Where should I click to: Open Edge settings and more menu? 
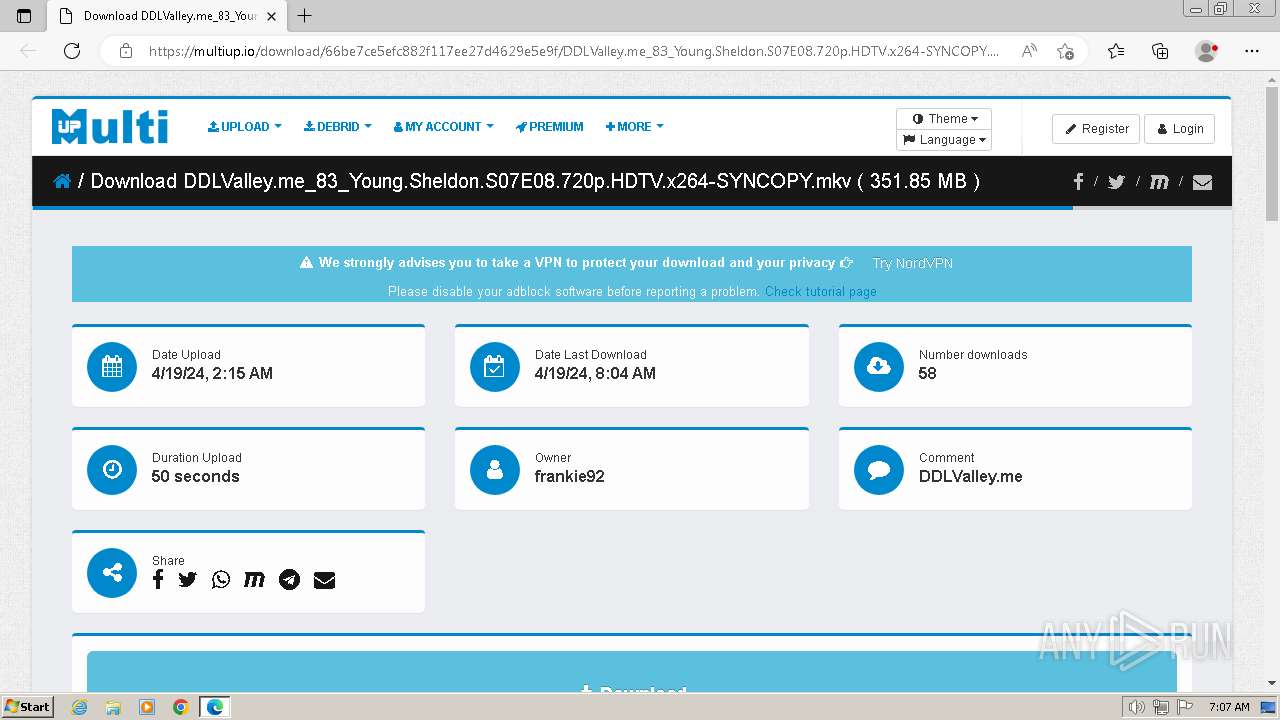coord(1252,51)
